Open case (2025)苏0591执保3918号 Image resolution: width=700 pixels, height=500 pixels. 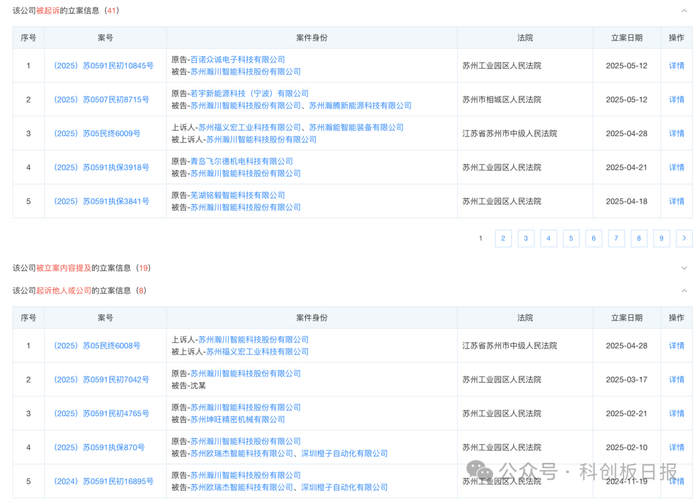[x=101, y=167]
